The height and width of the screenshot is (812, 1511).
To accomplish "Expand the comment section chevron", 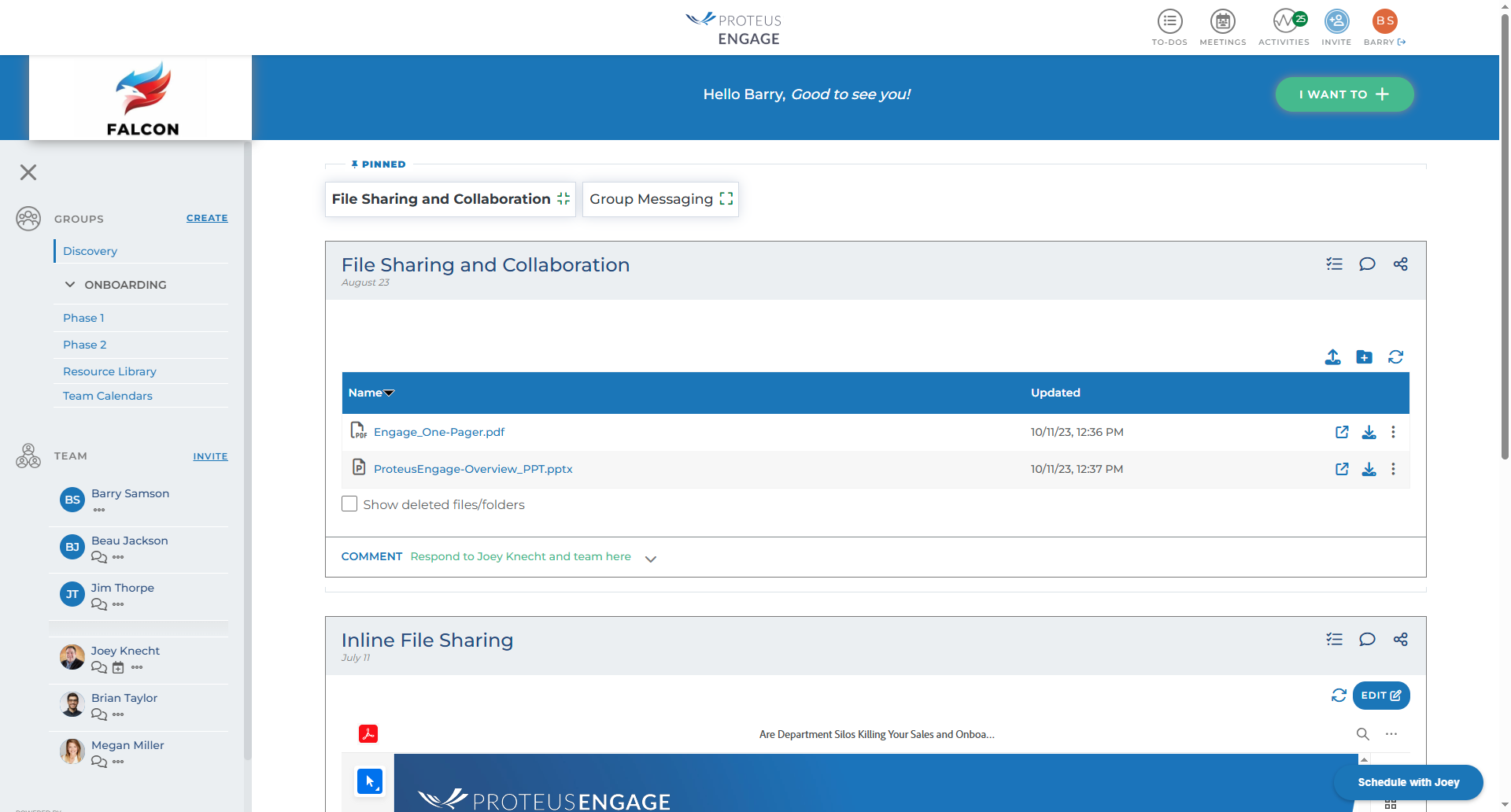I will coord(650,559).
